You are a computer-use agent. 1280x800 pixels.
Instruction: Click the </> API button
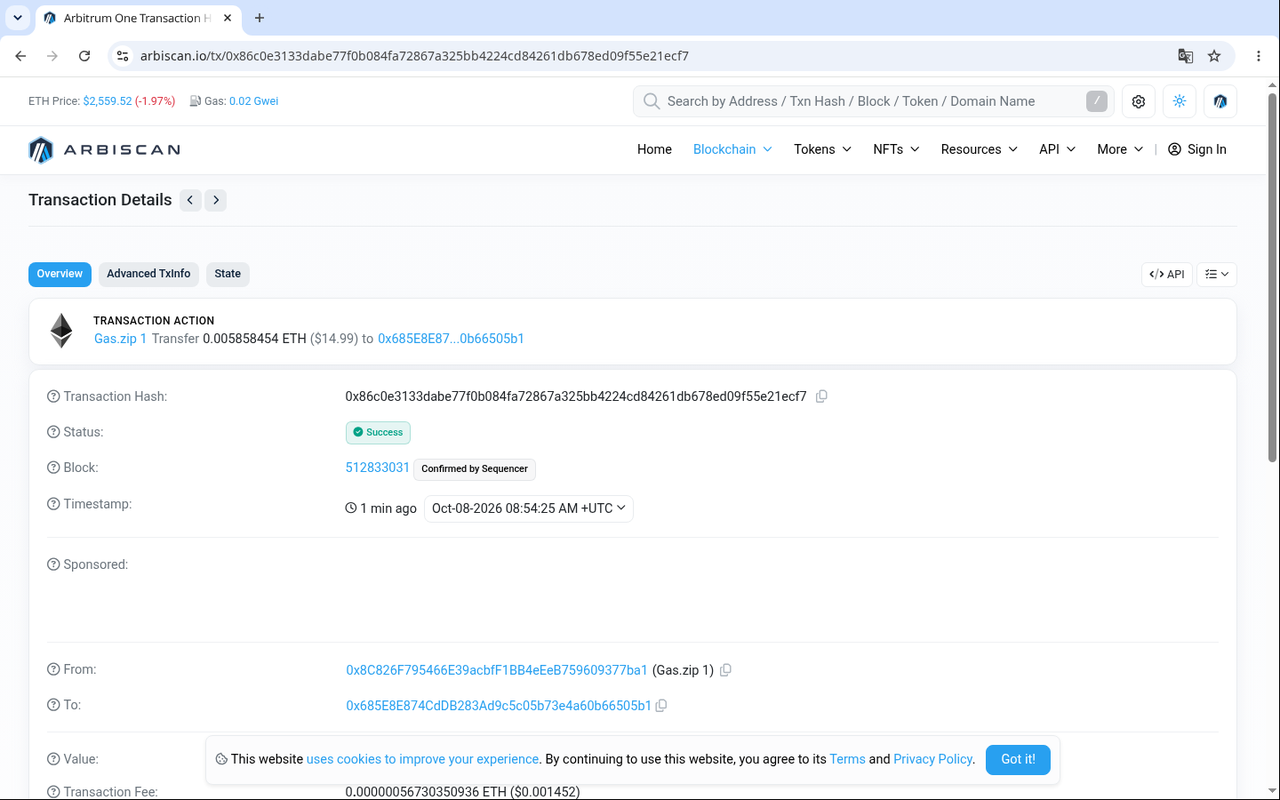click(x=1167, y=274)
